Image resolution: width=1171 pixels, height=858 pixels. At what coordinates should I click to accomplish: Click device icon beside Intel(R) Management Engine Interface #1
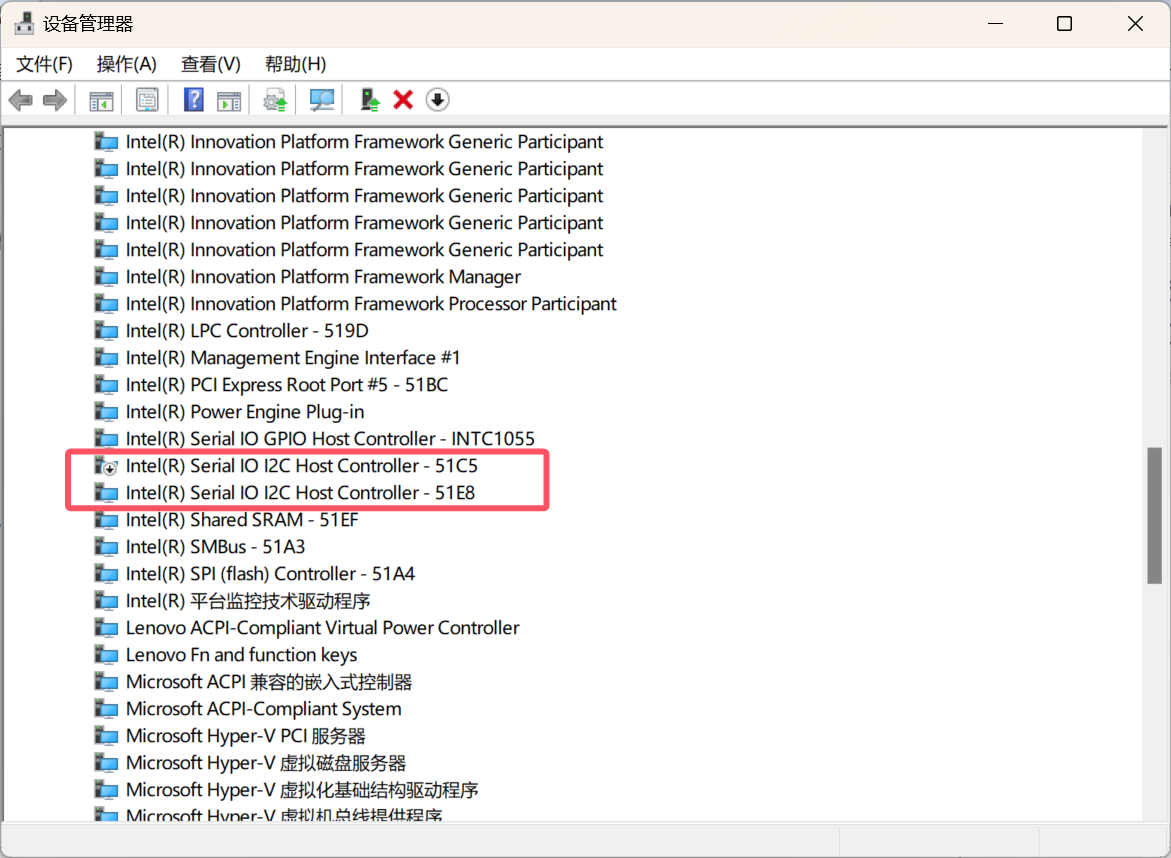[106, 358]
